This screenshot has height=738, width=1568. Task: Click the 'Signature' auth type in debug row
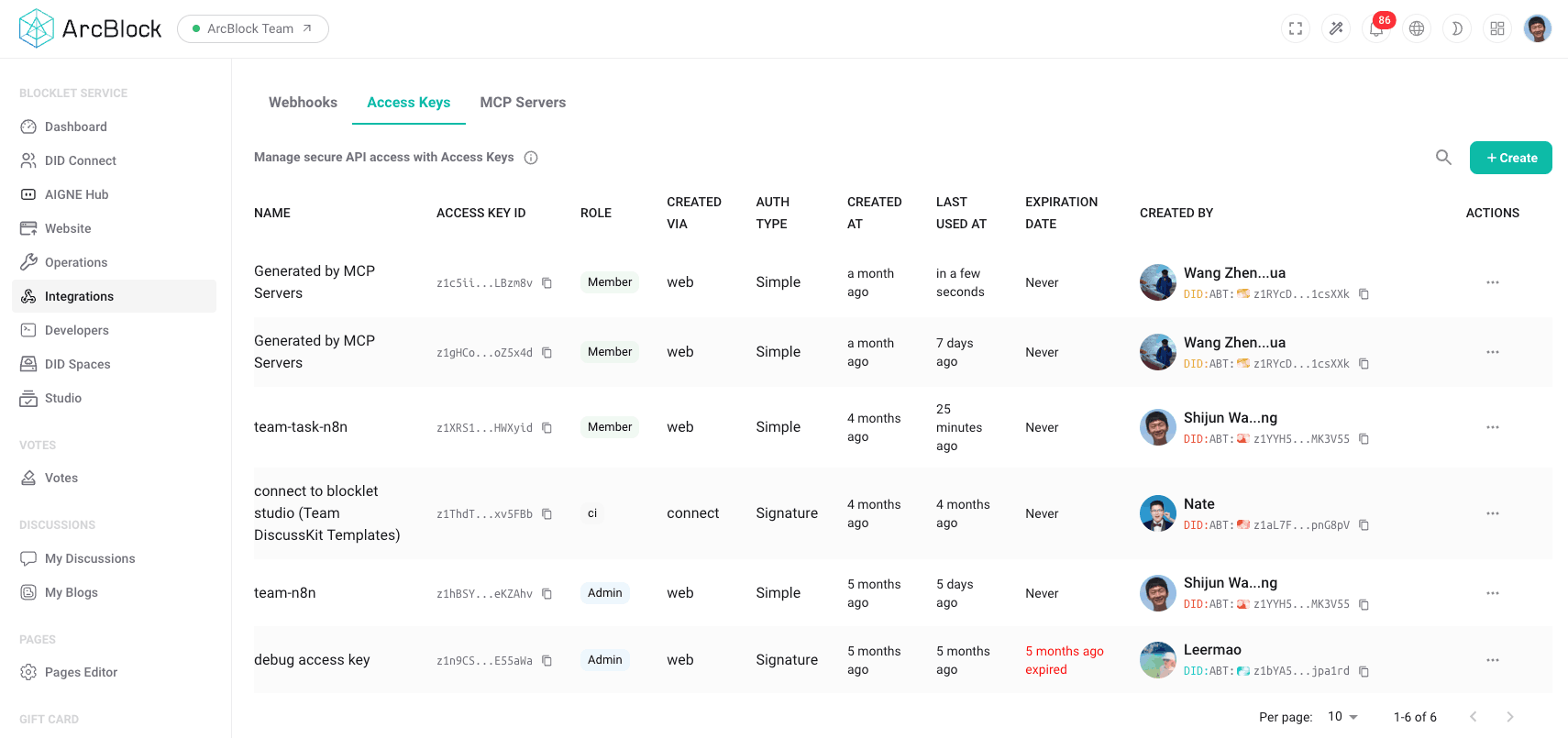pyautogui.click(x=787, y=660)
